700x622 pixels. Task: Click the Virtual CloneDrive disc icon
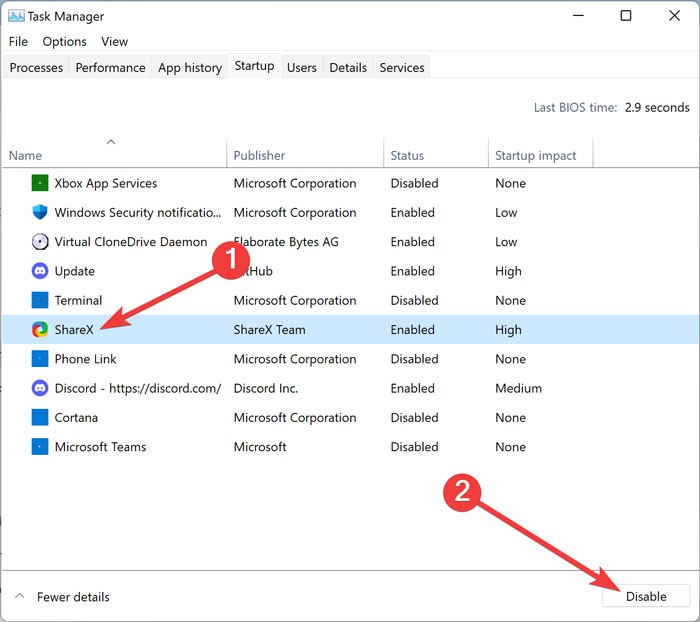pos(40,242)
